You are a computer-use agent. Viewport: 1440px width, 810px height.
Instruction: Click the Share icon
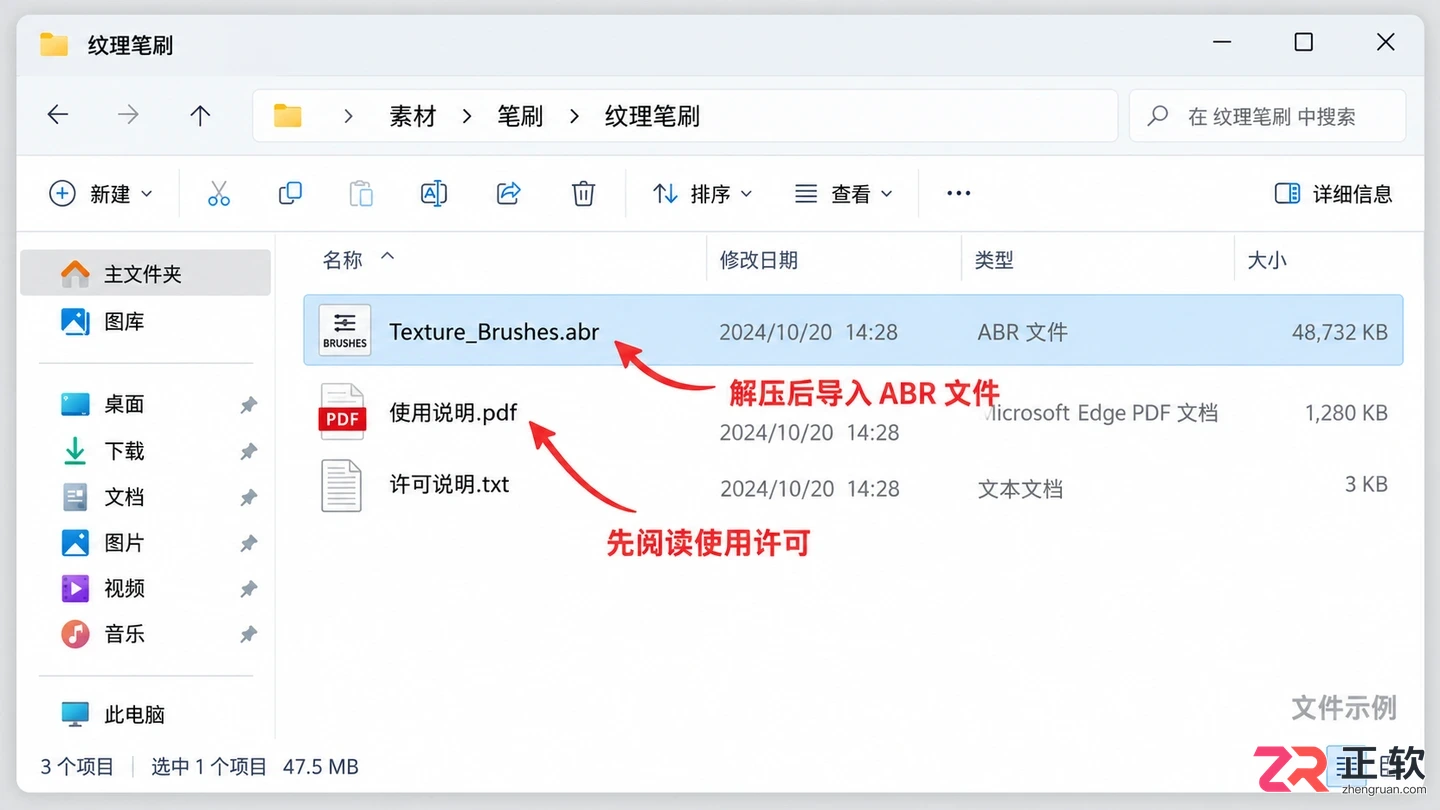[509, 194]
